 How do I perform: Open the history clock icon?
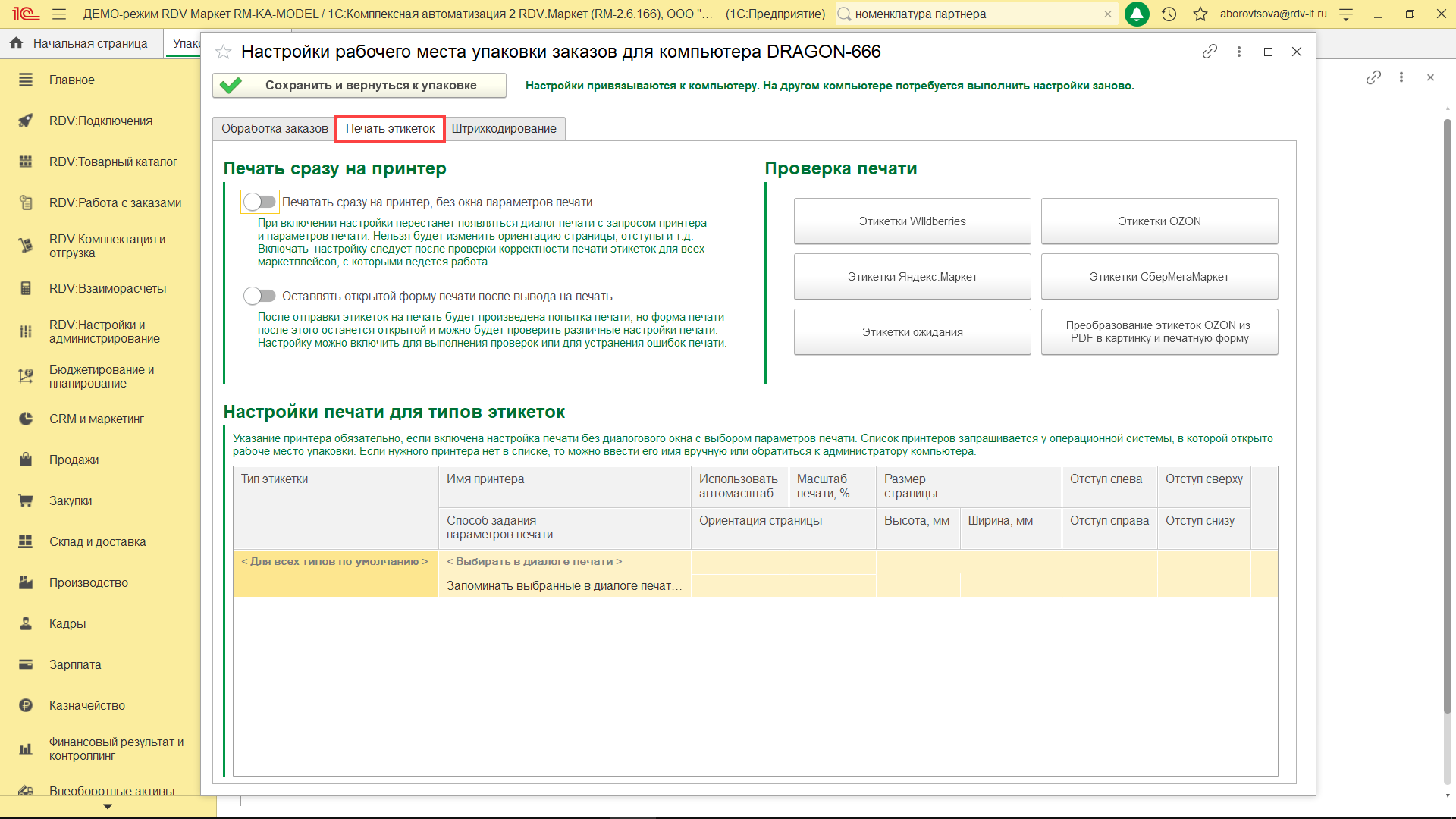(1169, 14)
